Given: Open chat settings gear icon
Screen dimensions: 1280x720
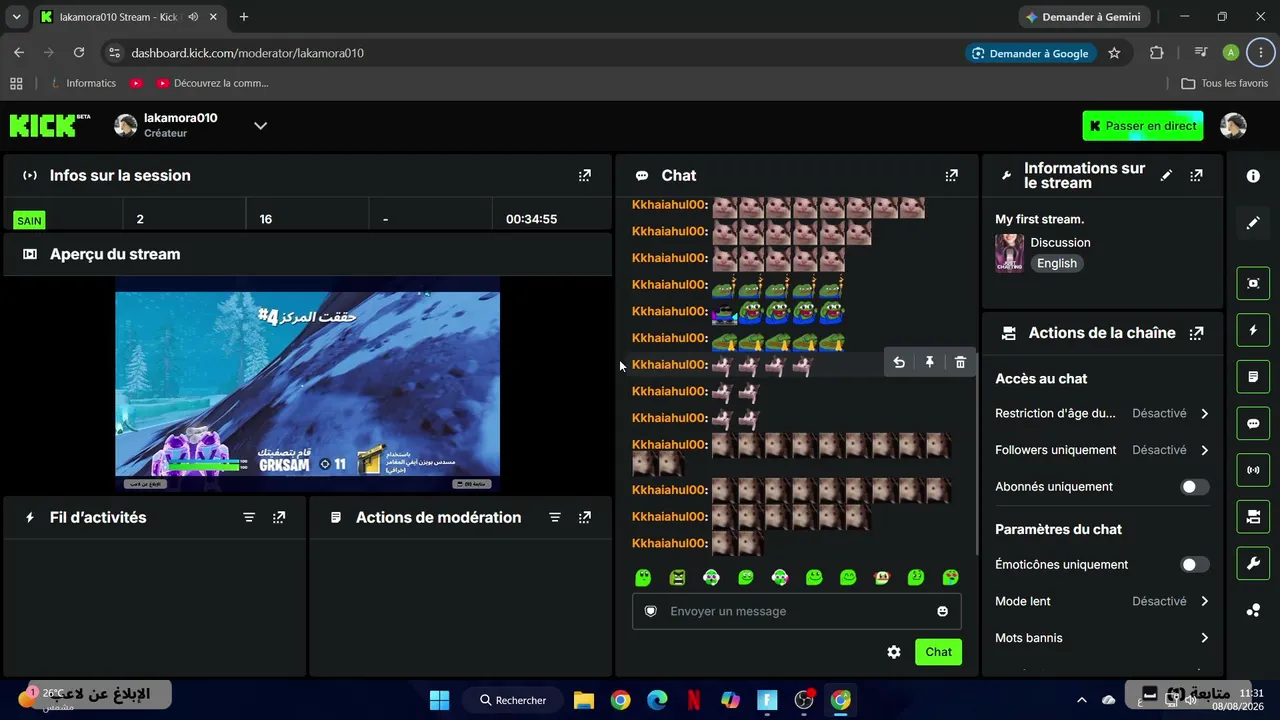Looking at the screenshot, I should [894, 652].
